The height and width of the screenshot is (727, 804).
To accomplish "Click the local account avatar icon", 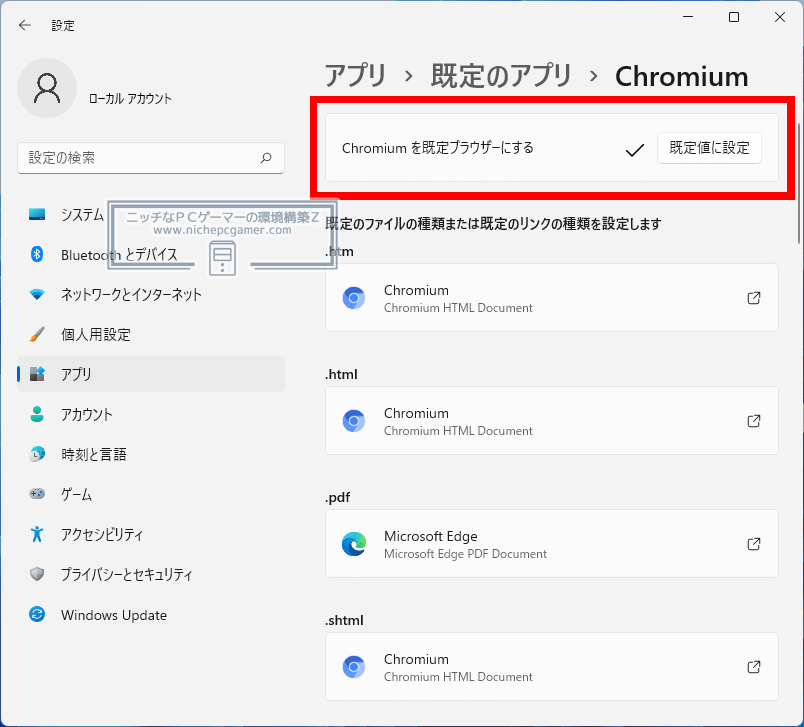I will [x=47, y=88].
